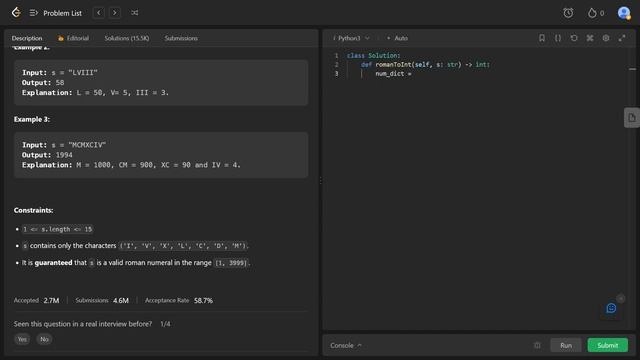The image size is (640, 360).
Task: Toggle the Auto setting in editor
Action: click(398, 38)
